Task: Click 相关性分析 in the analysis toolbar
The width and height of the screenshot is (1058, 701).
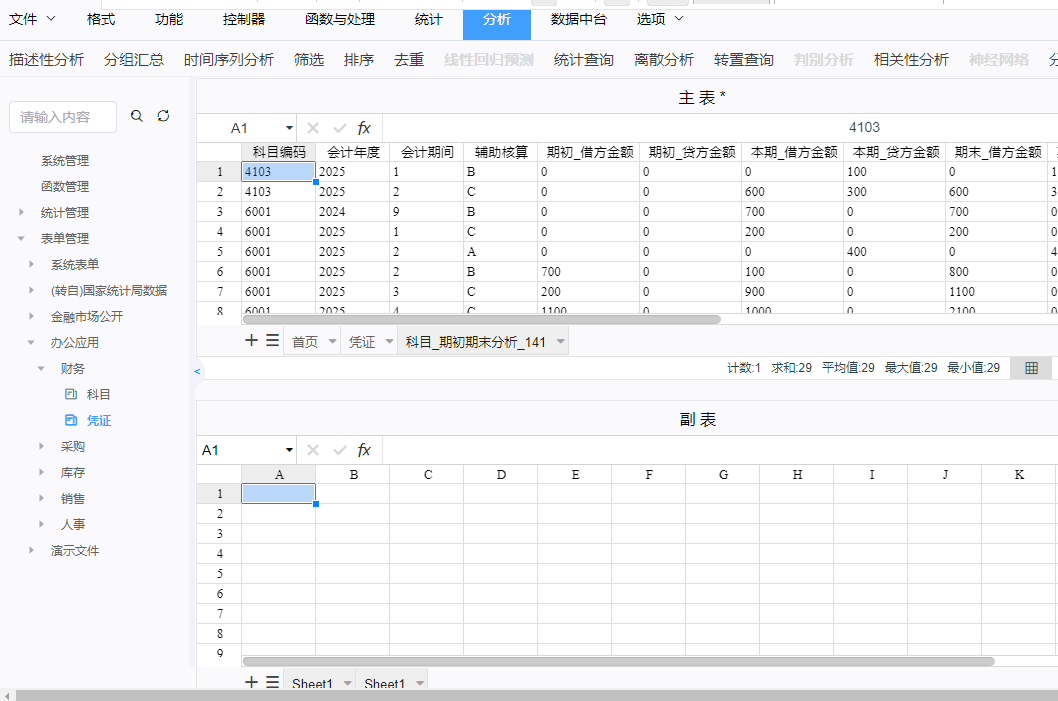Action: point(911,60)
